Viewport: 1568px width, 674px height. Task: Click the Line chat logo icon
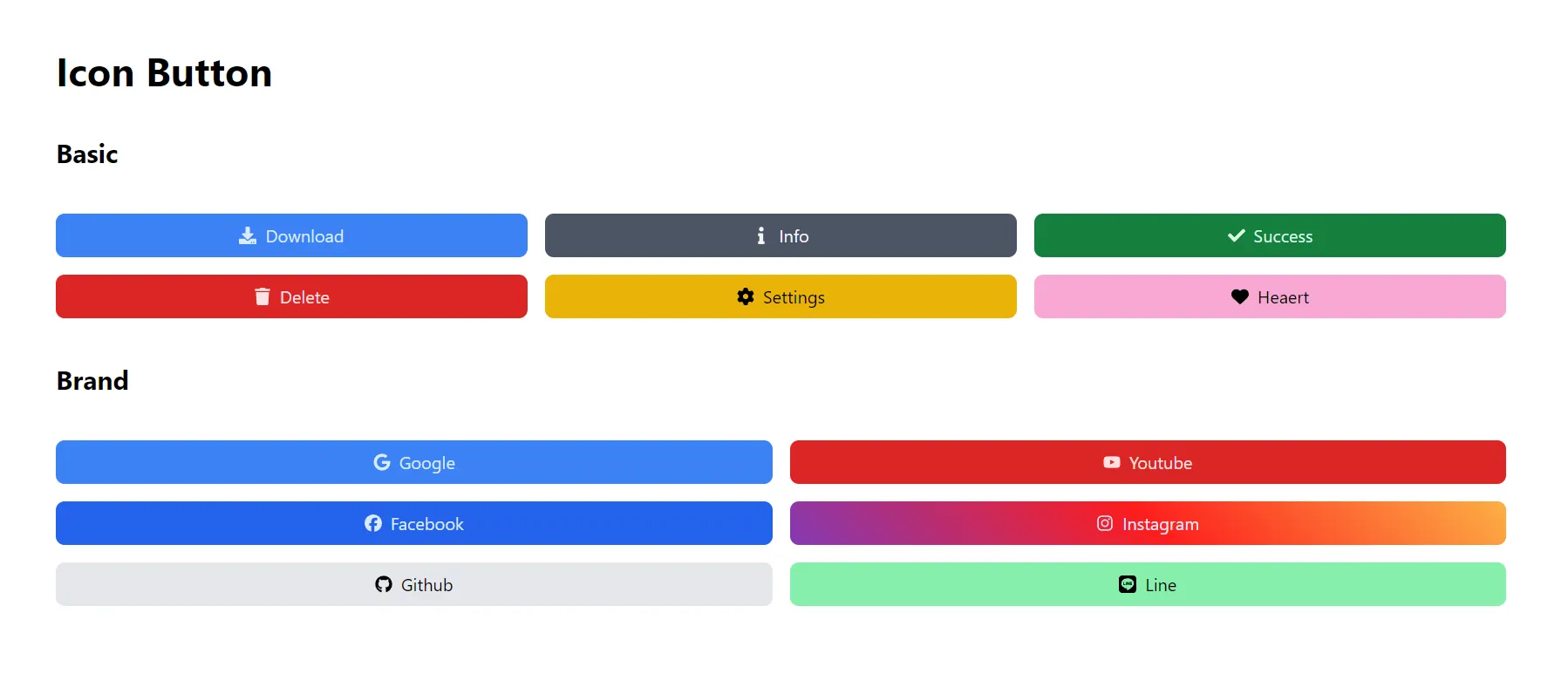click(1128, 584)
